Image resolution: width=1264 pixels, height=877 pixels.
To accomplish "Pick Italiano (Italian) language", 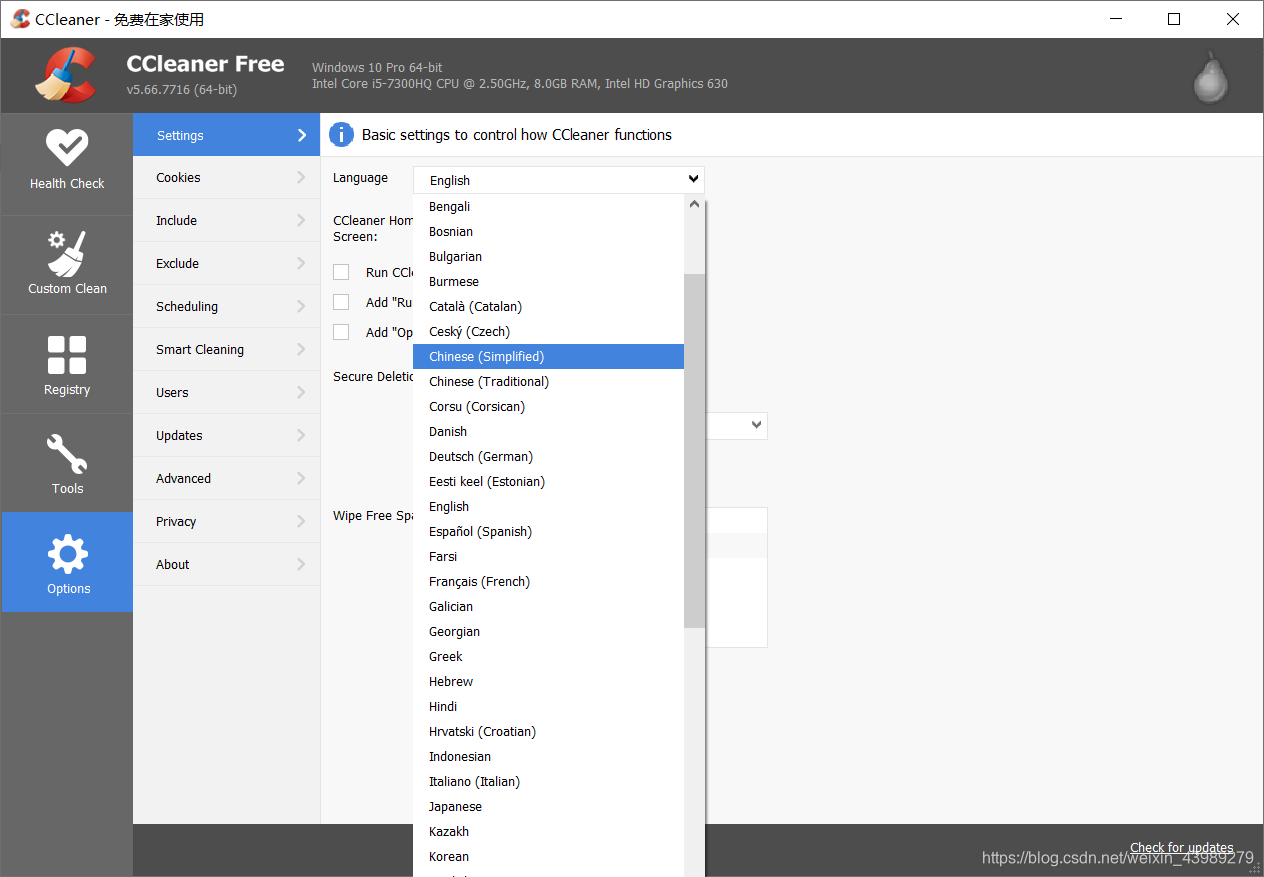I will [548, 782].
